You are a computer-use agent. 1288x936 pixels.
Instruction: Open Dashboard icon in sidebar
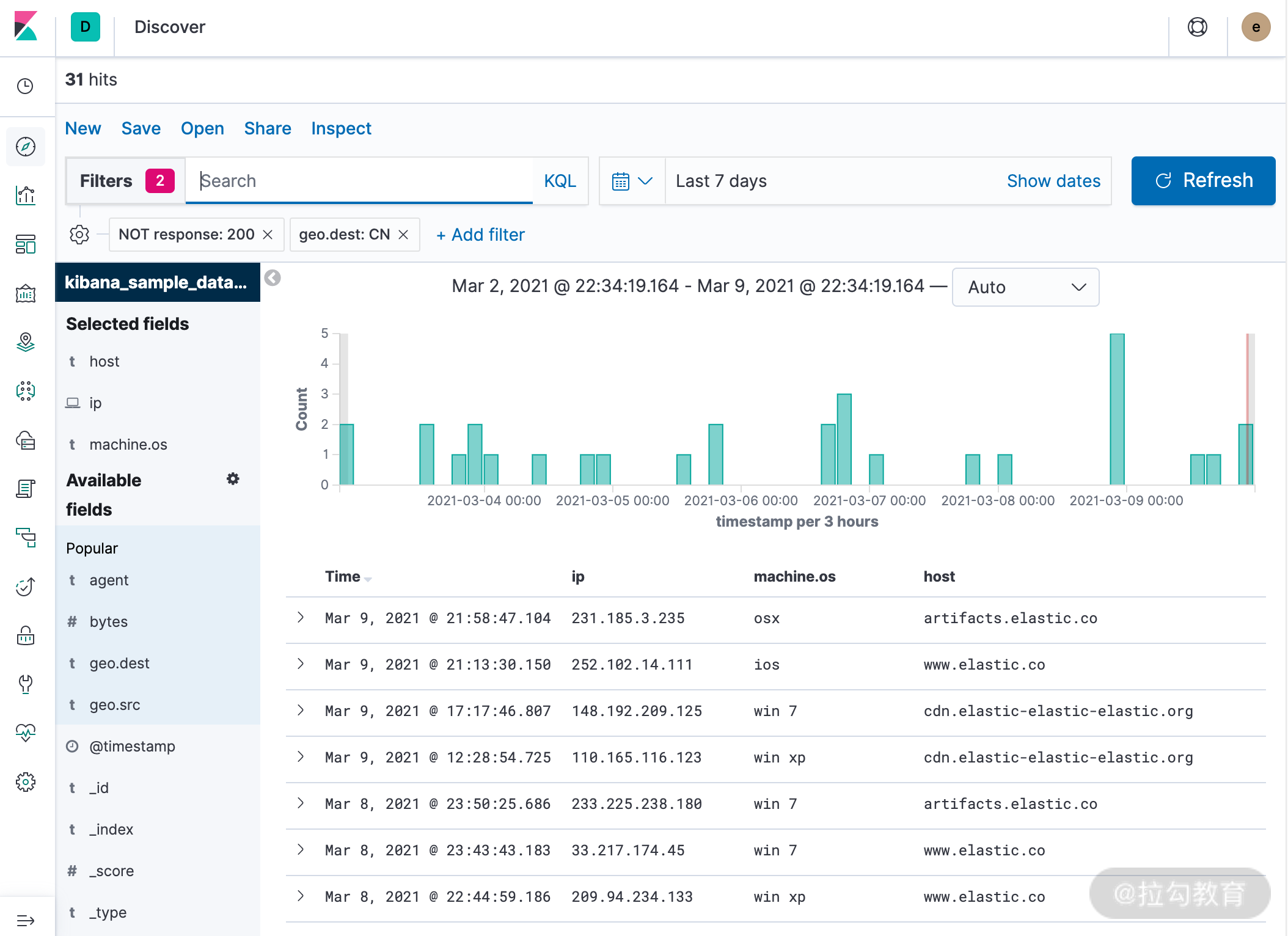point(25,244)
